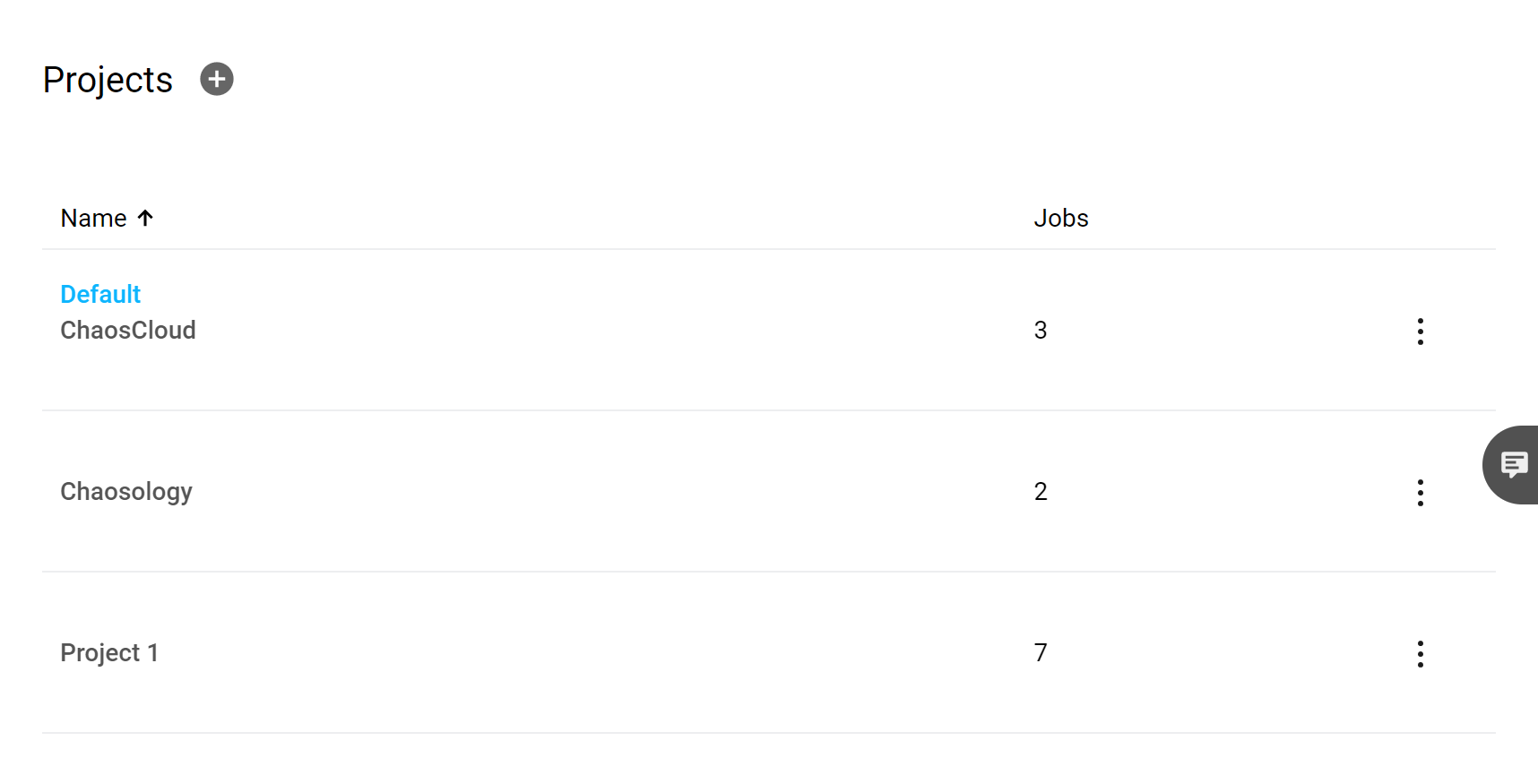The image size is (1538, 784).
Task: Open the ChaosCloud project name
Action: (x=128, y=331)
